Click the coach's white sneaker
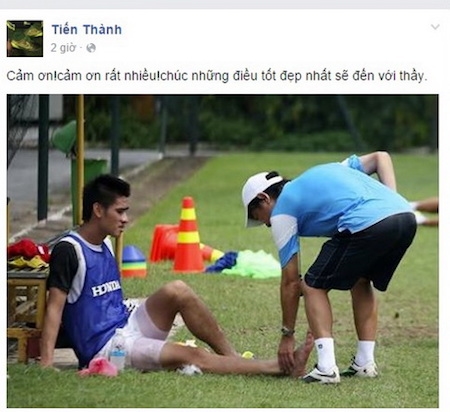The height and width of the screenshot is (412, 450). coord(321,374)
